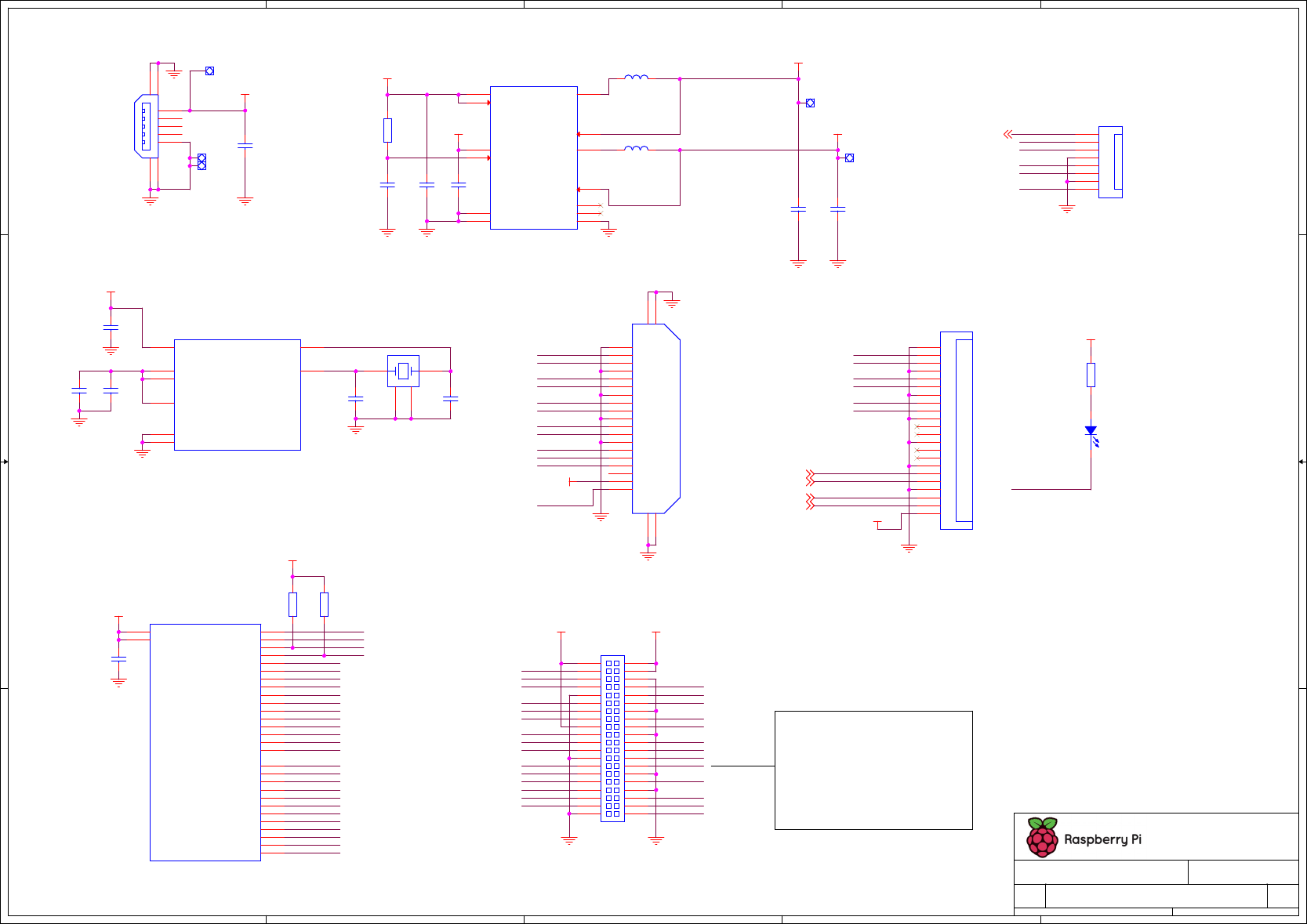Select the resistor above the LED
Image resolution: width=1307 pixels, height=924 pixels.
pos(1091,375)
